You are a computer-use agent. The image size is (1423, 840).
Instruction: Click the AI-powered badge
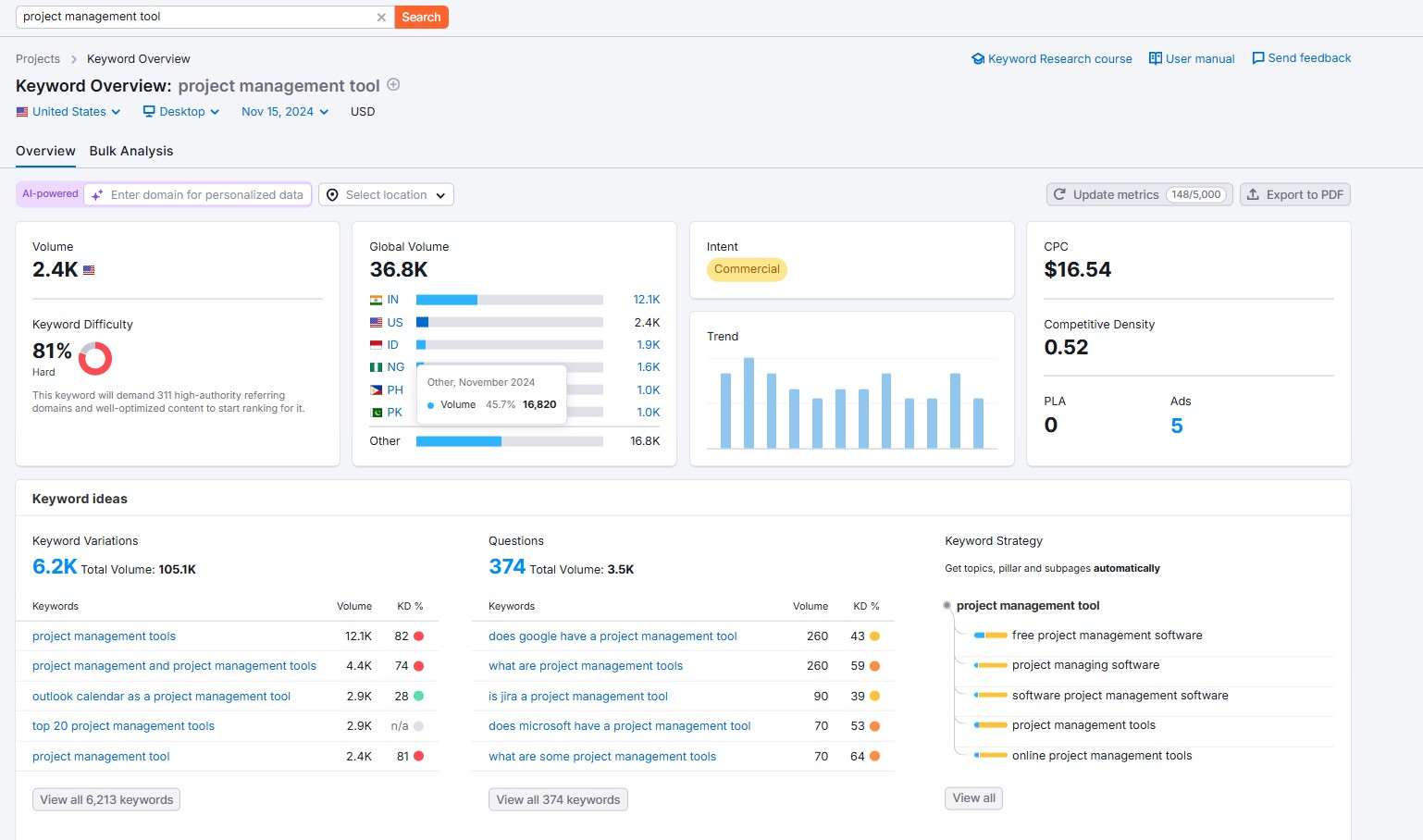point(50,194)
